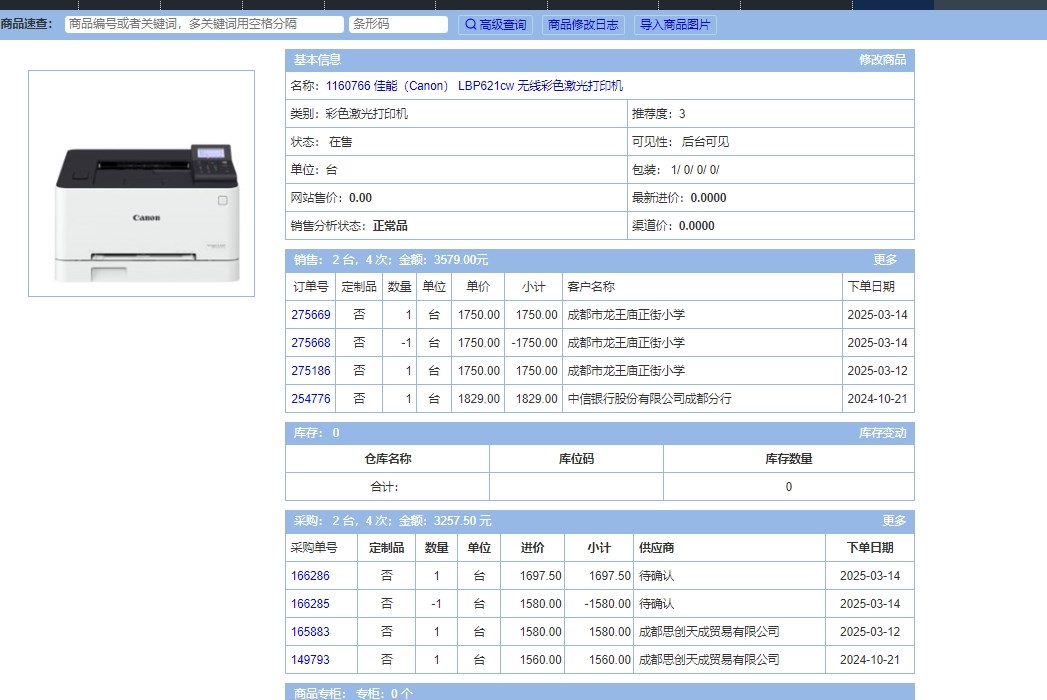Open sales order 254776
1047x700 pixels.
(310, 399)
